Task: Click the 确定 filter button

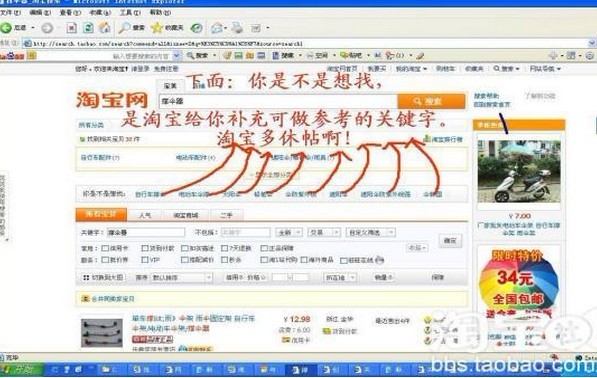Action: [x=450, y=241]
